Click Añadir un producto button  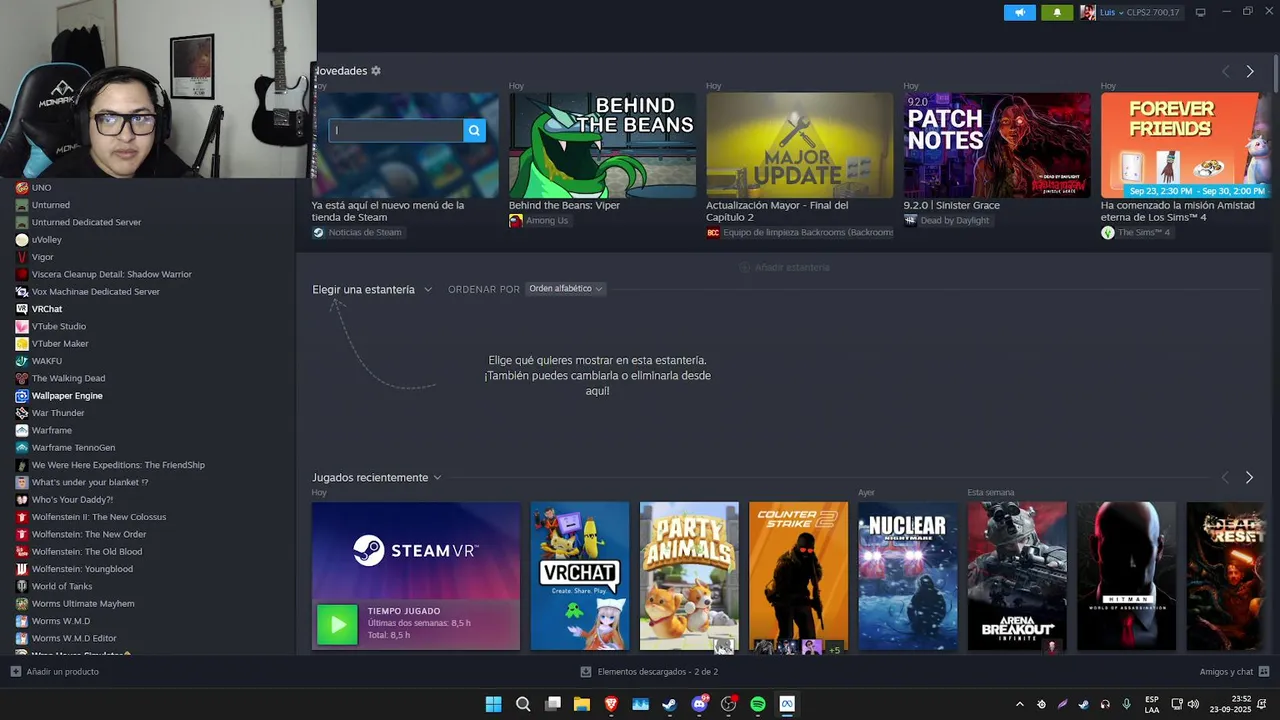55,672
